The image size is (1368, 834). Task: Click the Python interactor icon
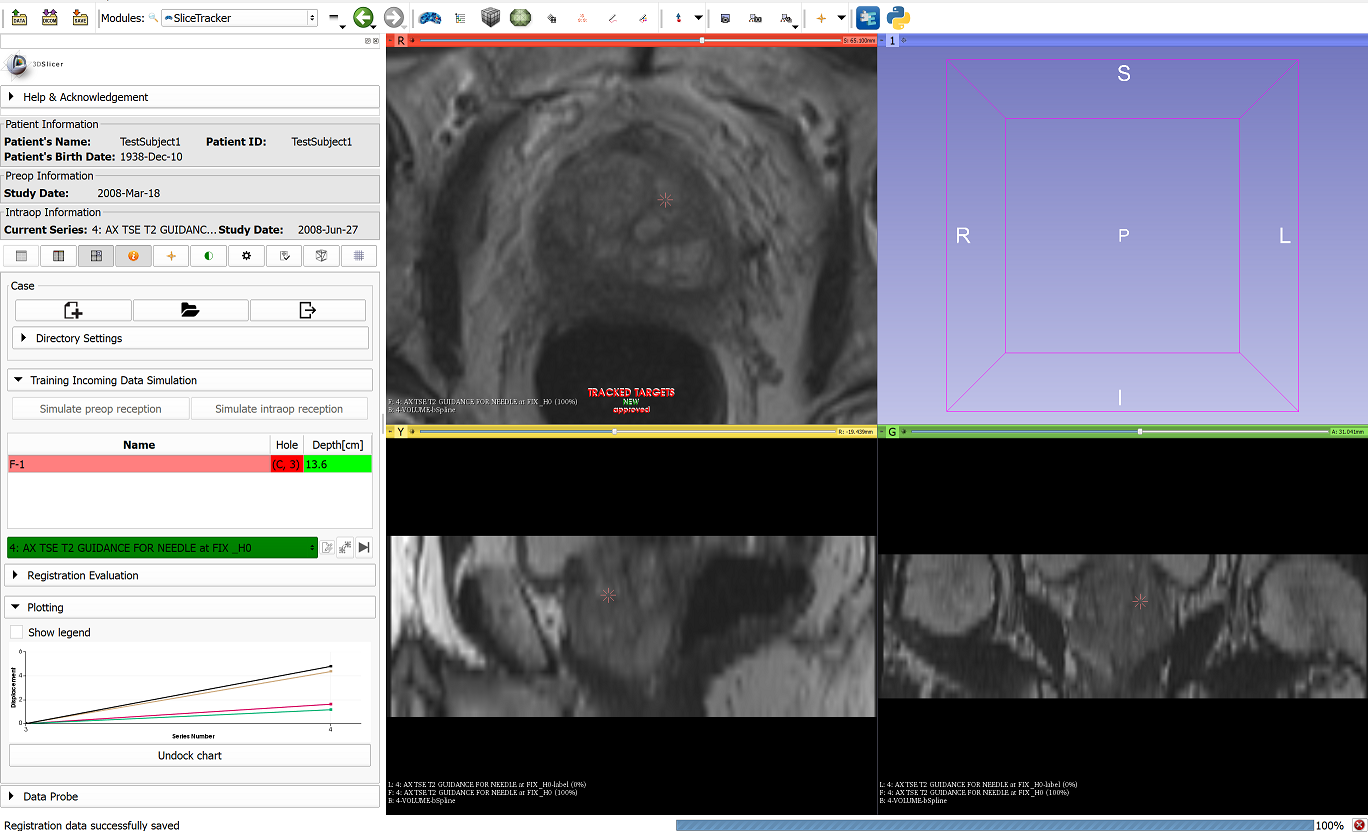click(898, 17)
